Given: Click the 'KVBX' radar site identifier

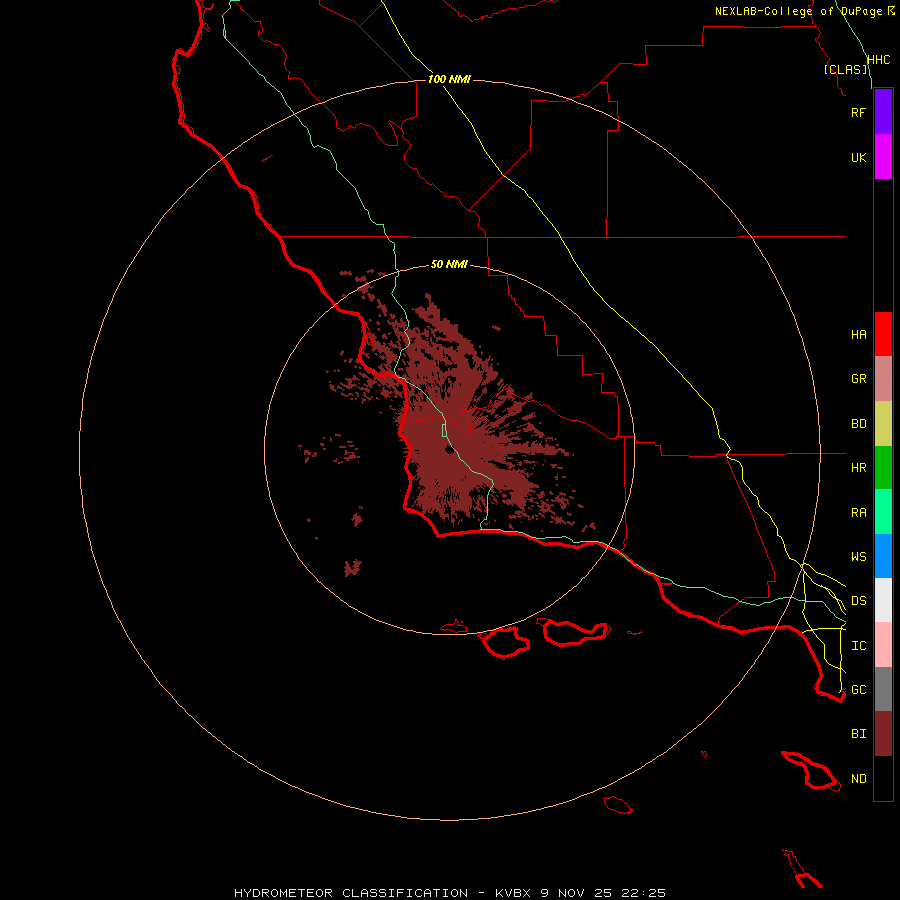Looking at the screenshot, I should tap(513, 893).
